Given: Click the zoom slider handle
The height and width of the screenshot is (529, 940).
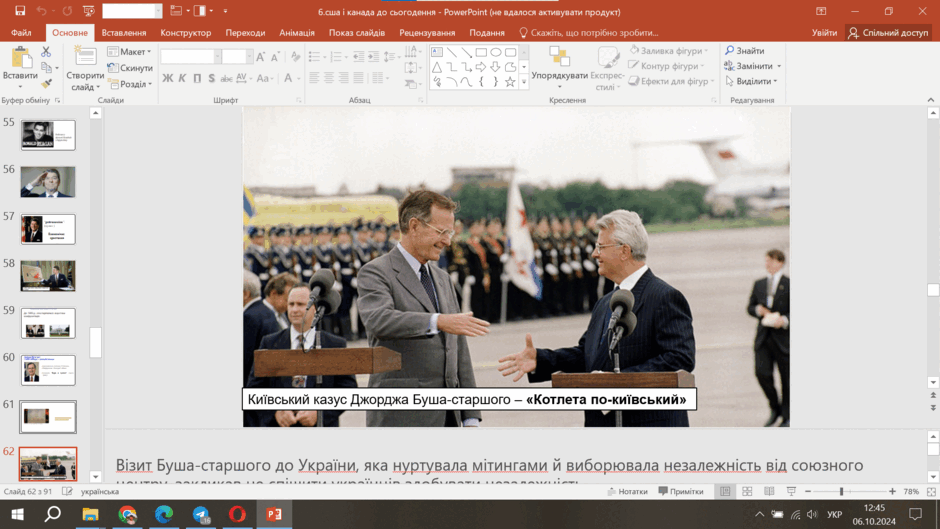Looking at the screenshot, I should click(842, 491).
